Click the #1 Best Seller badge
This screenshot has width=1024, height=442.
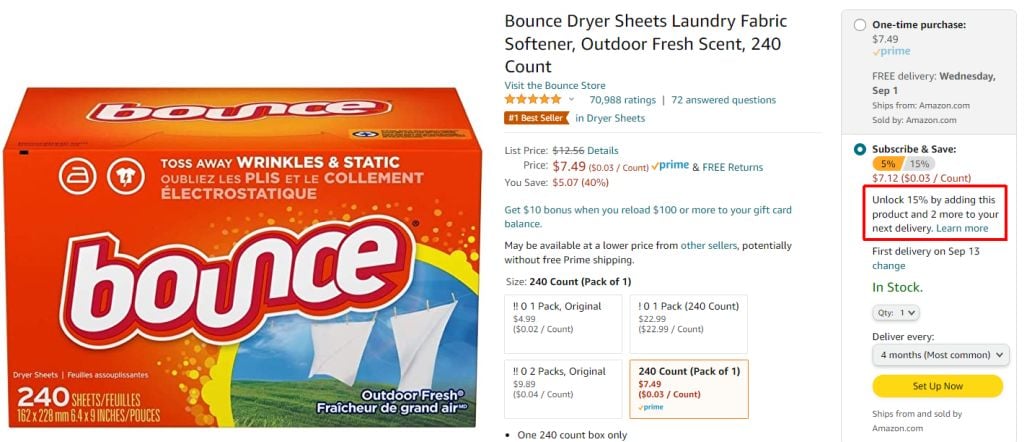click(536, 118)
